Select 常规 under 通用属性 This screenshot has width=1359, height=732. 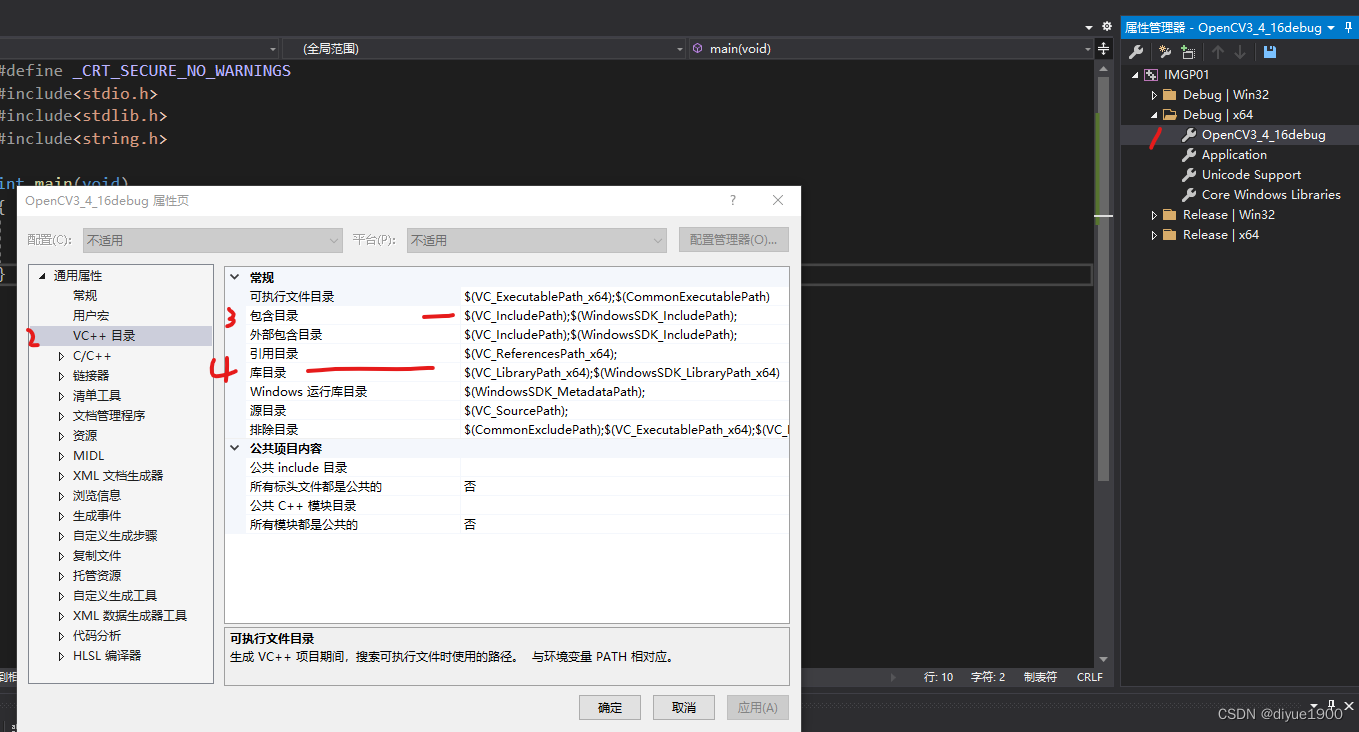click(x=85, y=296)
